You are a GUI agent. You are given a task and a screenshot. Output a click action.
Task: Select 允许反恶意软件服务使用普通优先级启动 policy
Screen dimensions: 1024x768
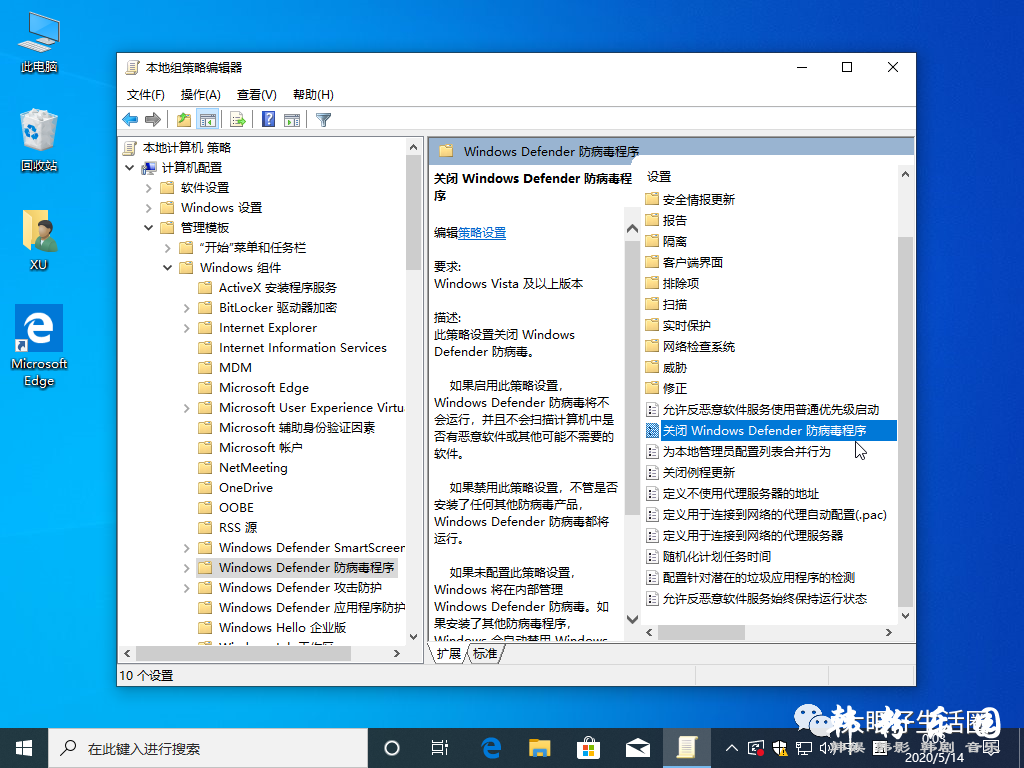tap(762, 409)
